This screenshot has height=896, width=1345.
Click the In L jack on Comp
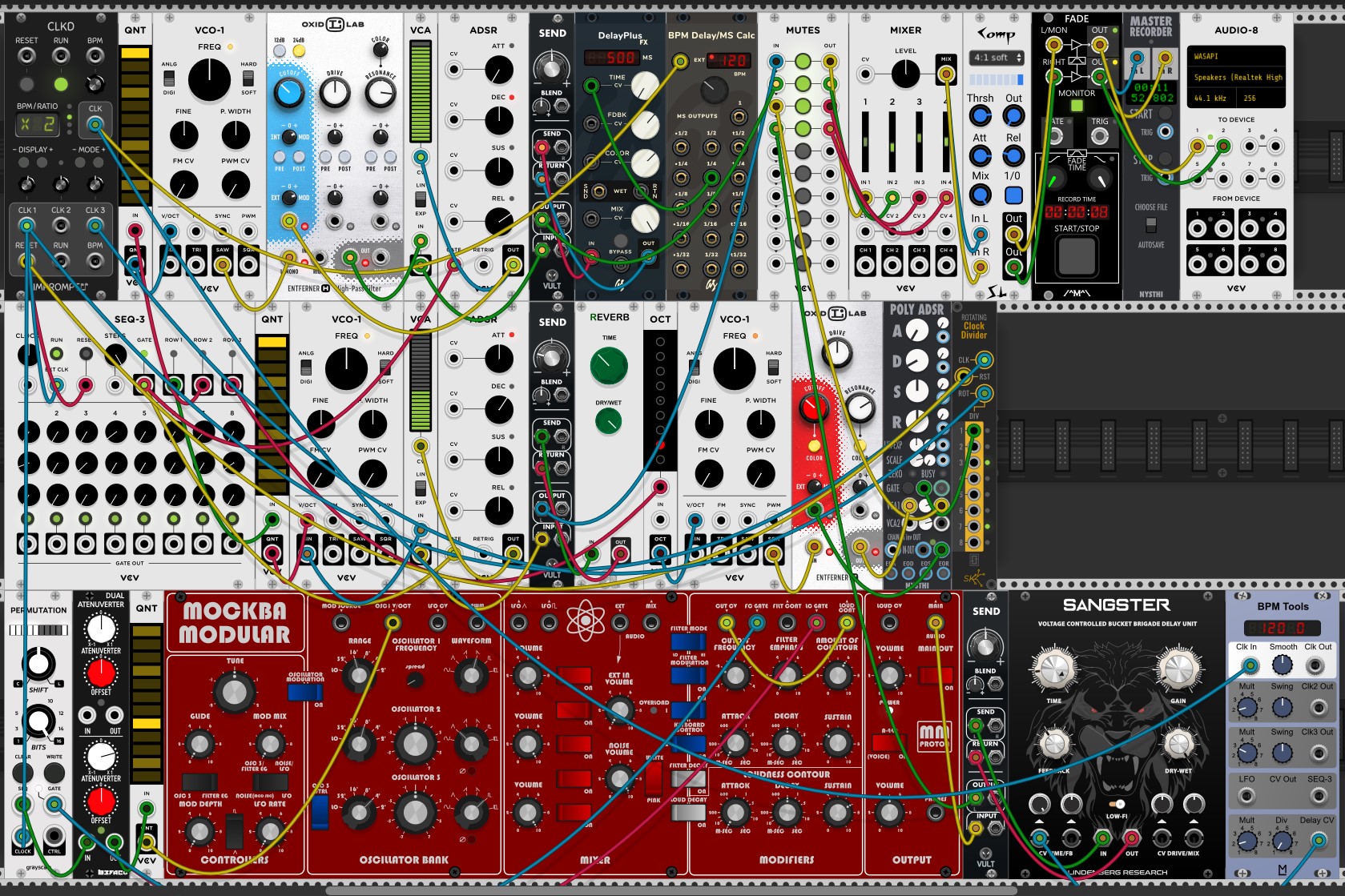point(980,235)
